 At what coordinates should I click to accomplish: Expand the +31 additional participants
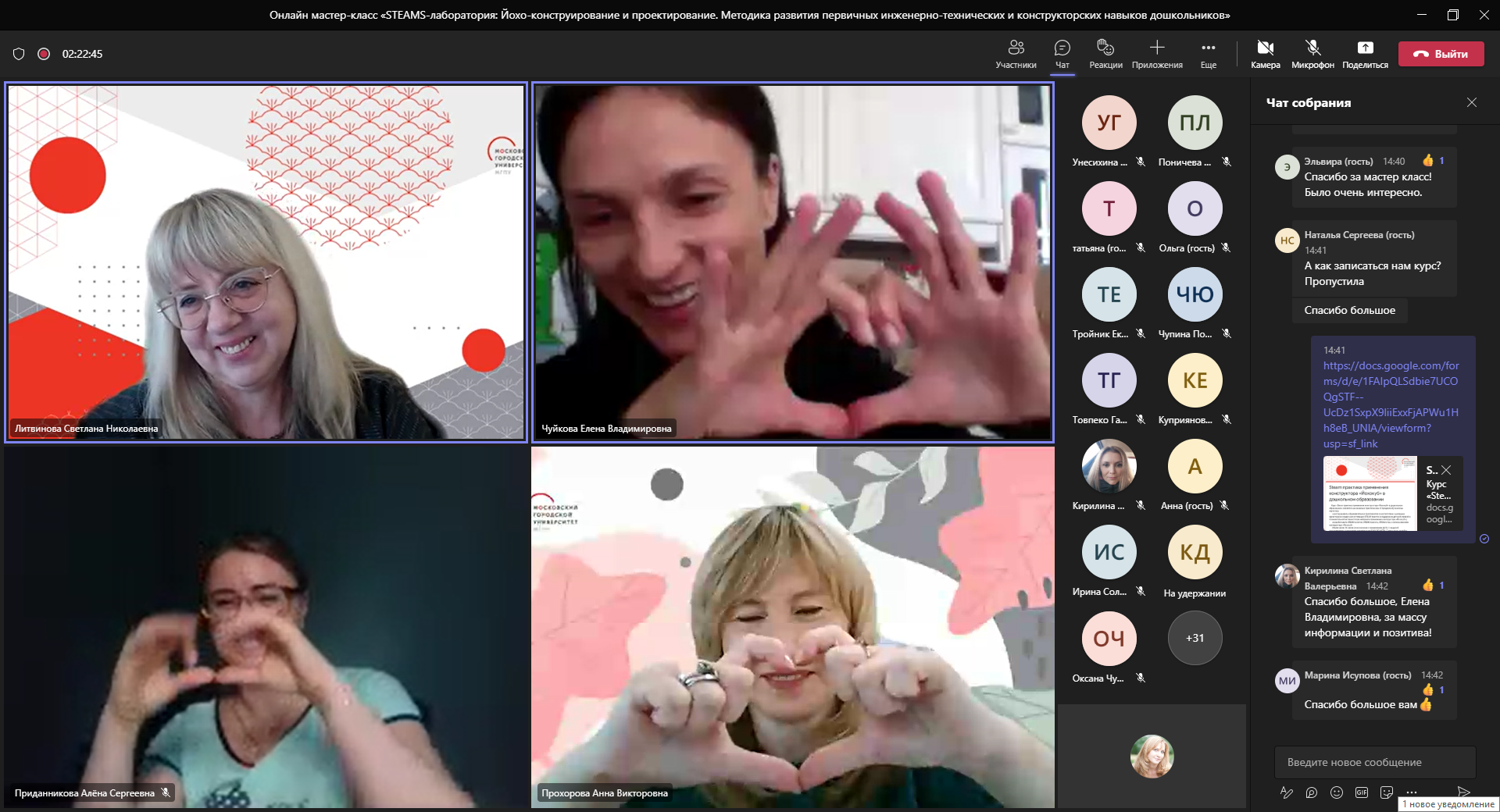click(x=1195, y=638)
